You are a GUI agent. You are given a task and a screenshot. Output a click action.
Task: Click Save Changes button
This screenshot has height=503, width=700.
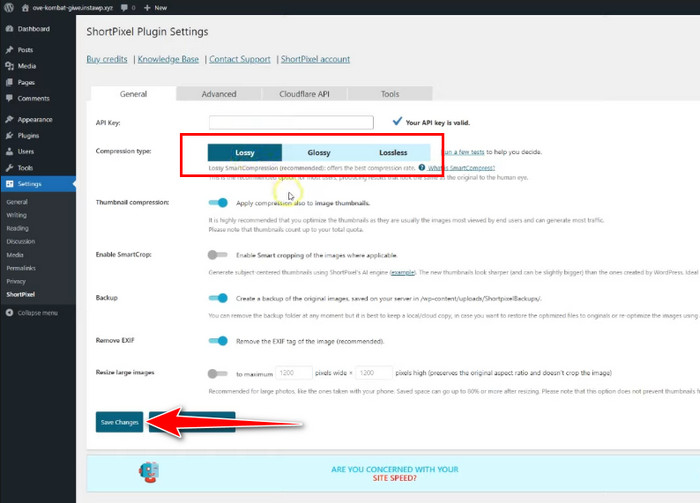(x=119, y=422)
